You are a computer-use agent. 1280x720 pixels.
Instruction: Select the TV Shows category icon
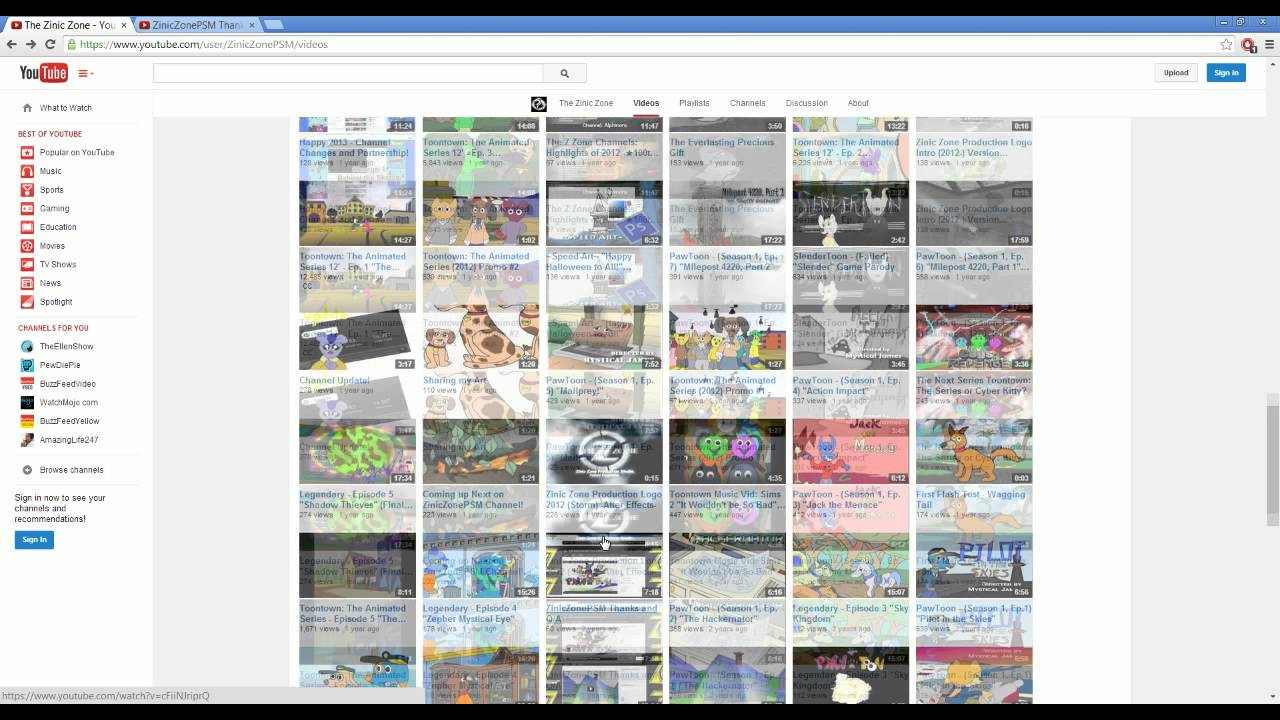tap(27, 265)
